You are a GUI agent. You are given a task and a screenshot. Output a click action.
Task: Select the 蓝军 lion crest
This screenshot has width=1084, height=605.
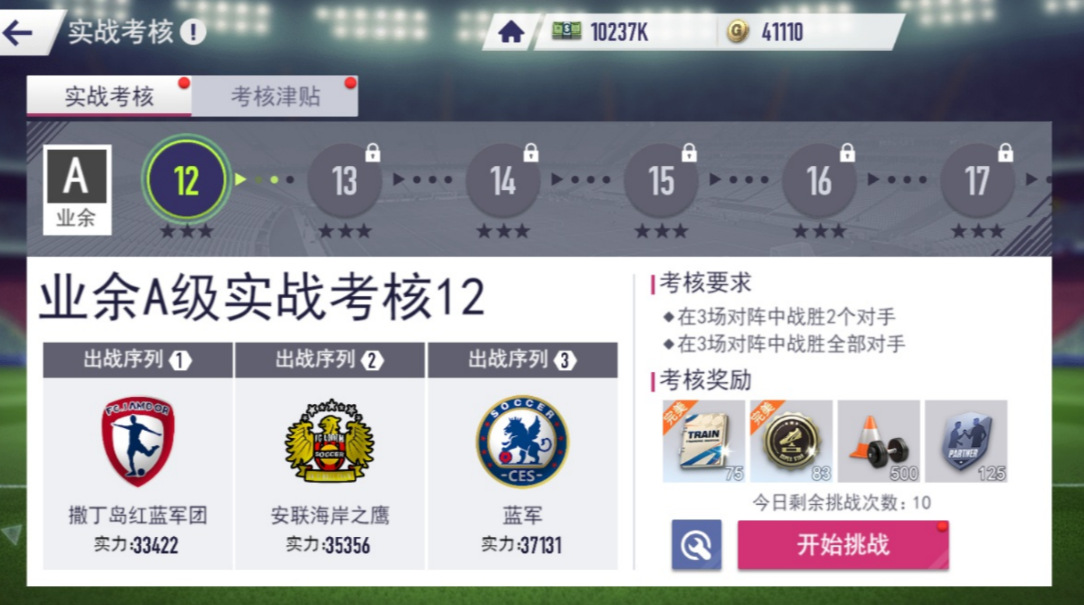point(522,441)
